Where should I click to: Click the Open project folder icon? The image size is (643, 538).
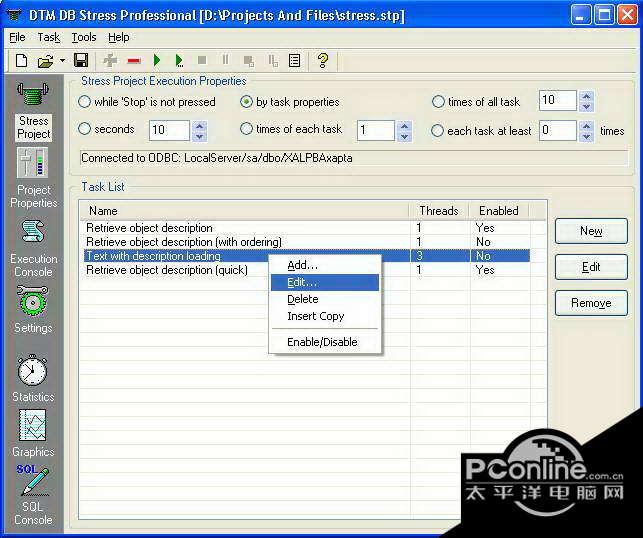tap(45, 61)
